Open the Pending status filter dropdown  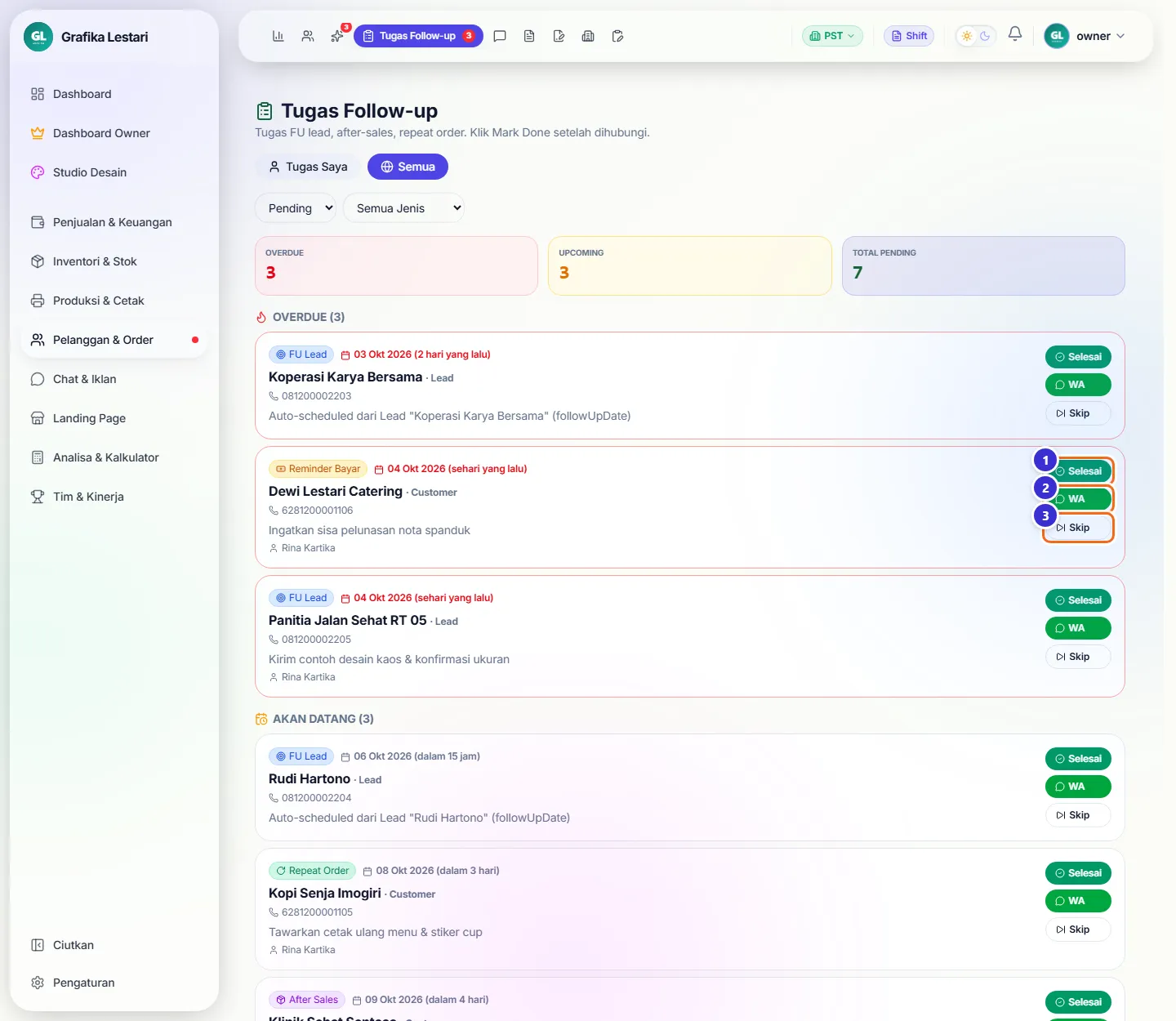(x=296, y=208)
